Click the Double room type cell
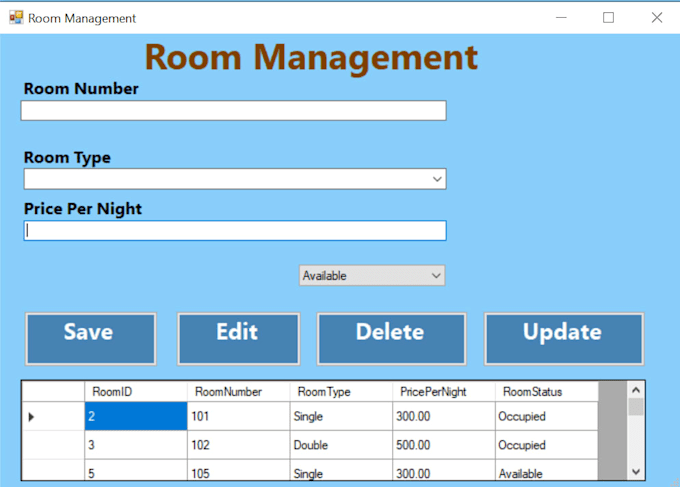Screen dimensions: 680x487 tap(341, 445)
